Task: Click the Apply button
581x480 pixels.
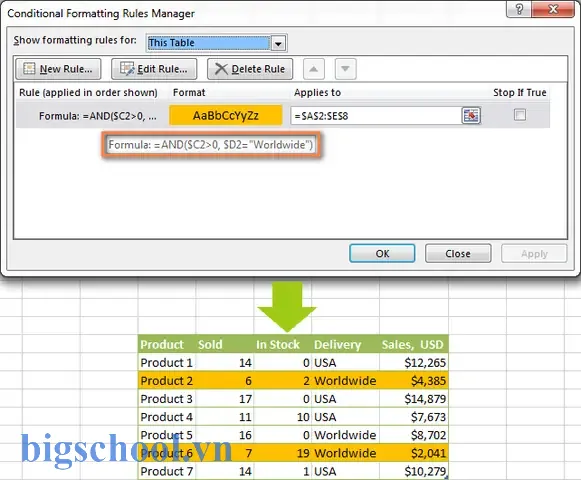Action: tap(534, 254)
